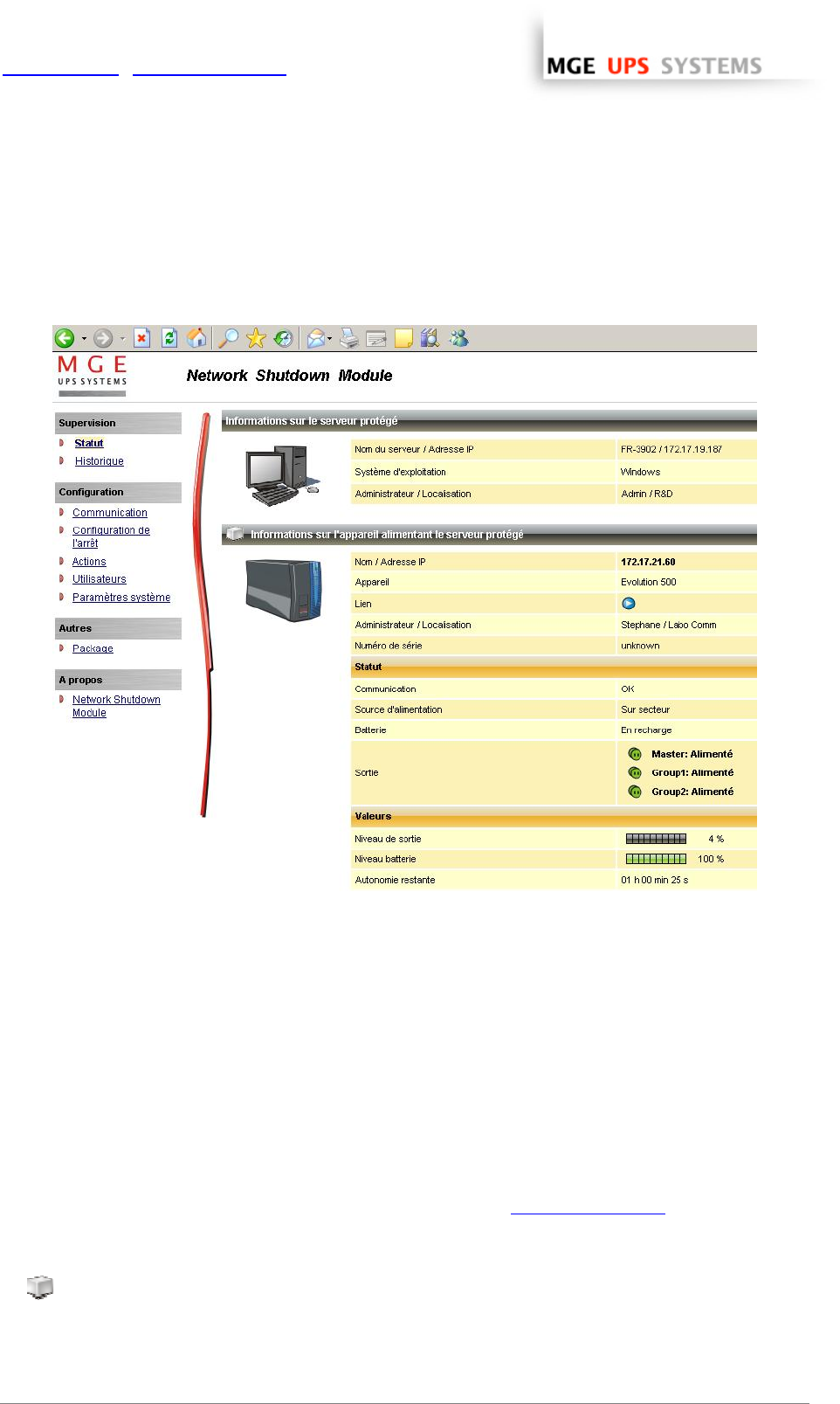Open the Actions link
This screenshot has height=1404, width=840.
coord(89,562)
